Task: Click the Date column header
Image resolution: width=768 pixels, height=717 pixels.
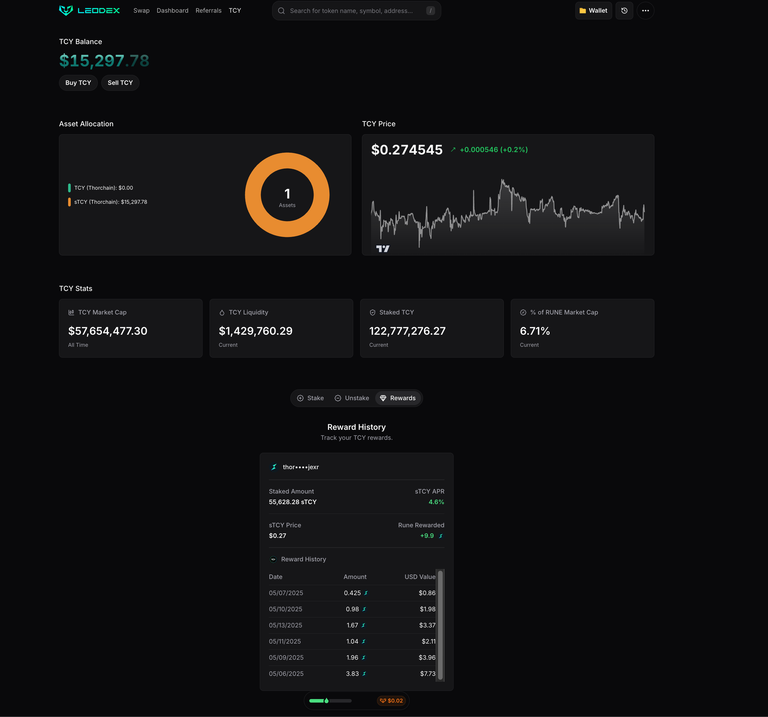Action: pos(276,577)
